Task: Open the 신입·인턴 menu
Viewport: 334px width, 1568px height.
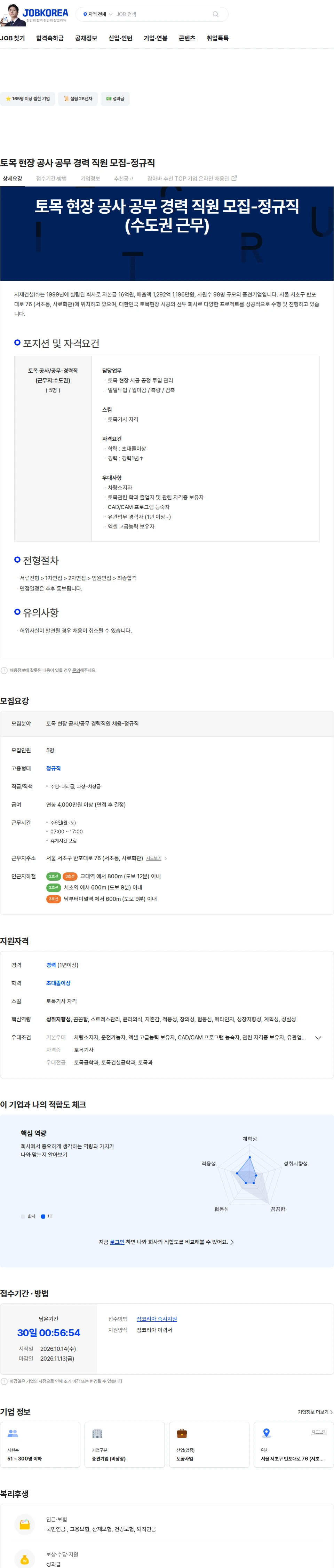Action: coord(120,38)
